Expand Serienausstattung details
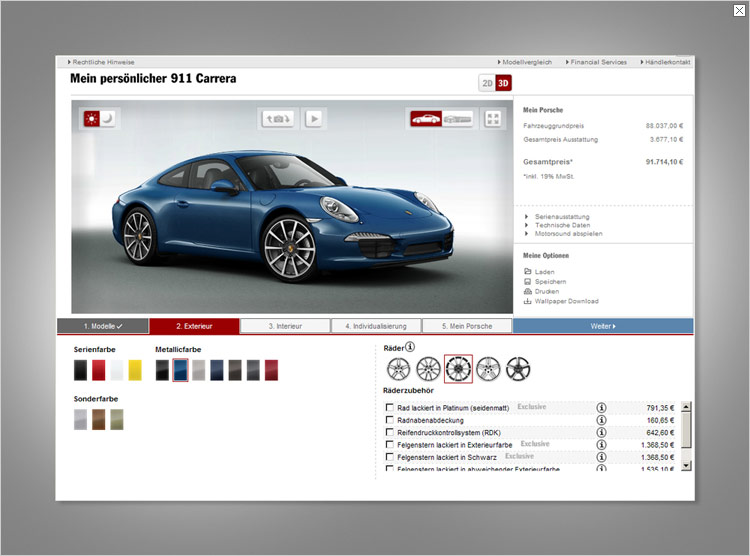Screen dimensions: 750x556 [562, 217]
